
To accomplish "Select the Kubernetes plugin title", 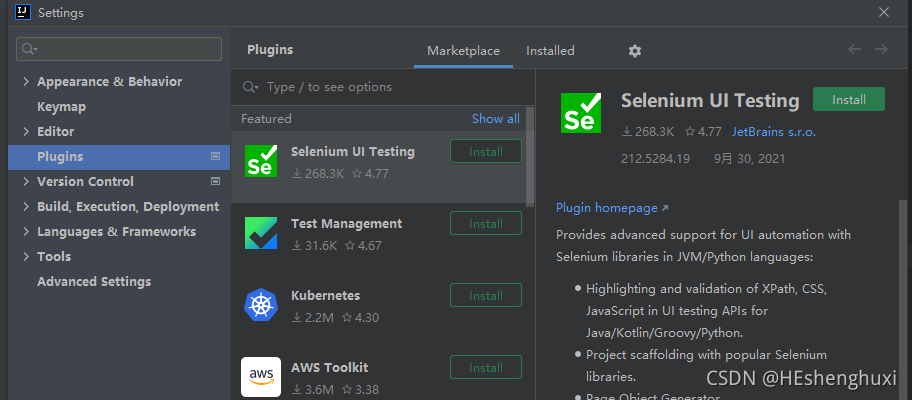I will [x=326, y=296].
